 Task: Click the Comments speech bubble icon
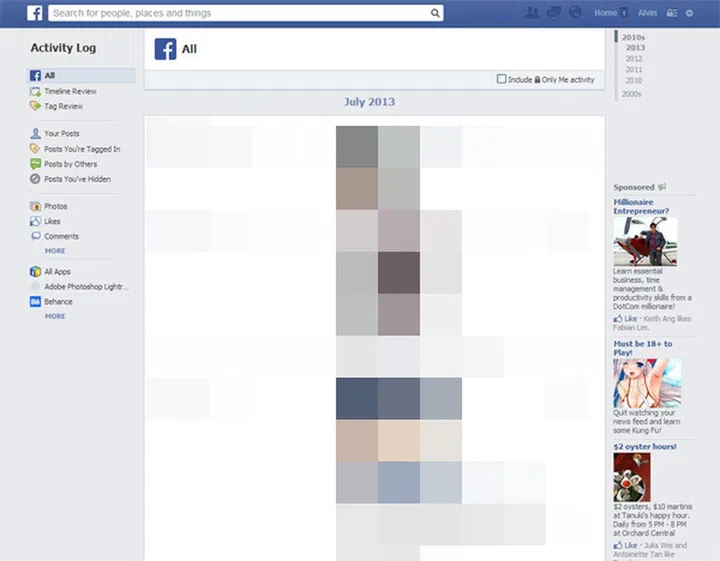[x=35, y=236]
